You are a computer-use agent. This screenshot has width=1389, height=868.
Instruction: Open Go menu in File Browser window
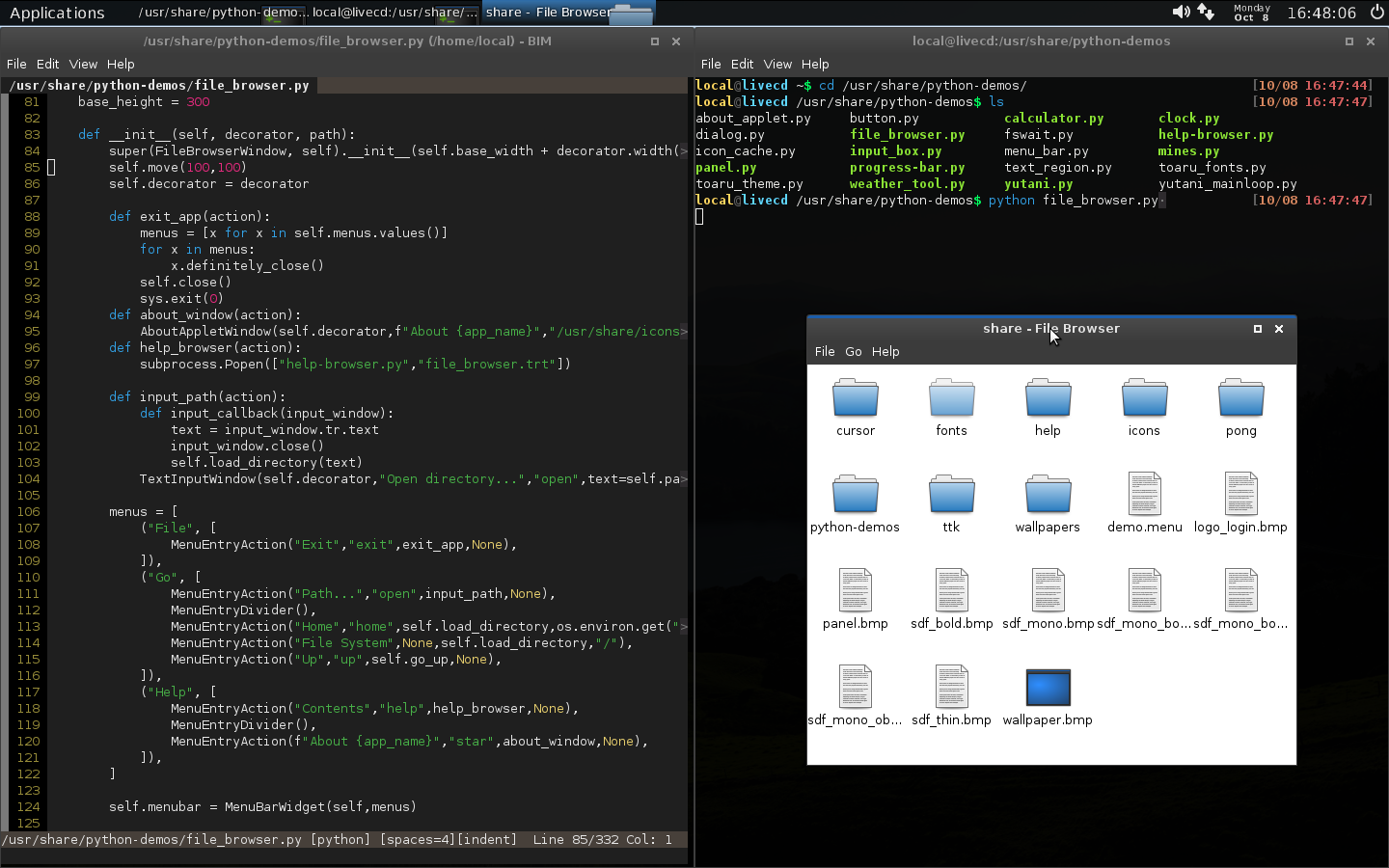tap(854, 351)
